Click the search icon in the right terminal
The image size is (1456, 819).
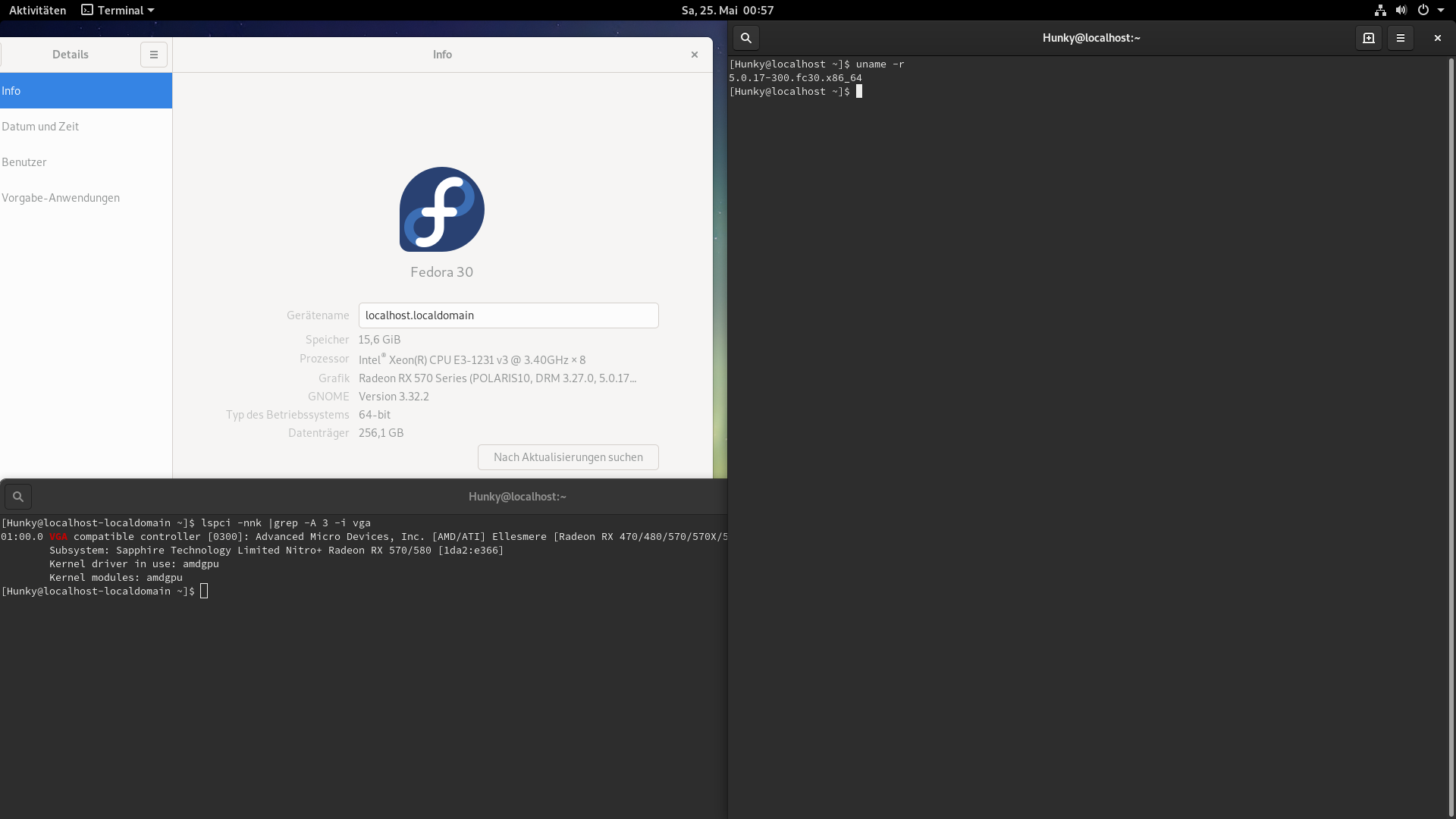tap(746, 38)
